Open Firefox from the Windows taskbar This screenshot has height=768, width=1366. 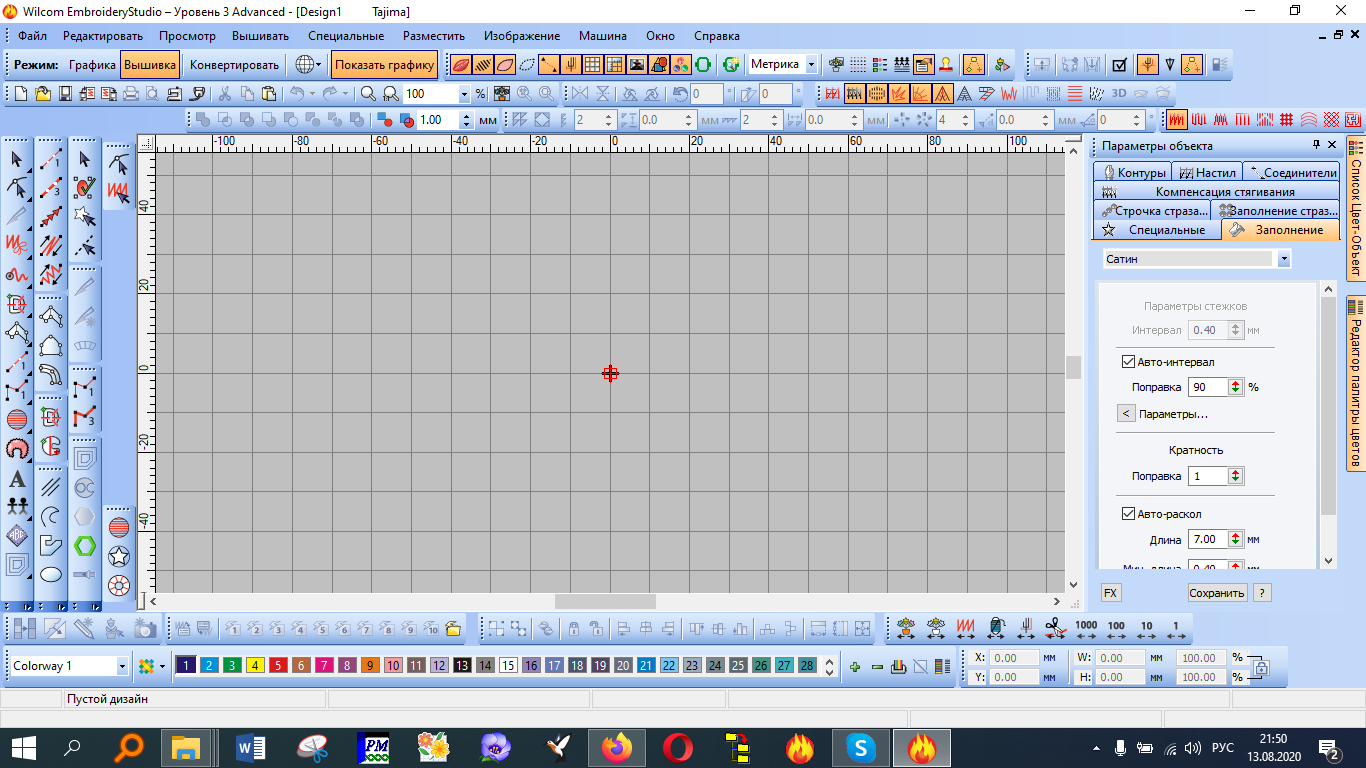point(617,747)
